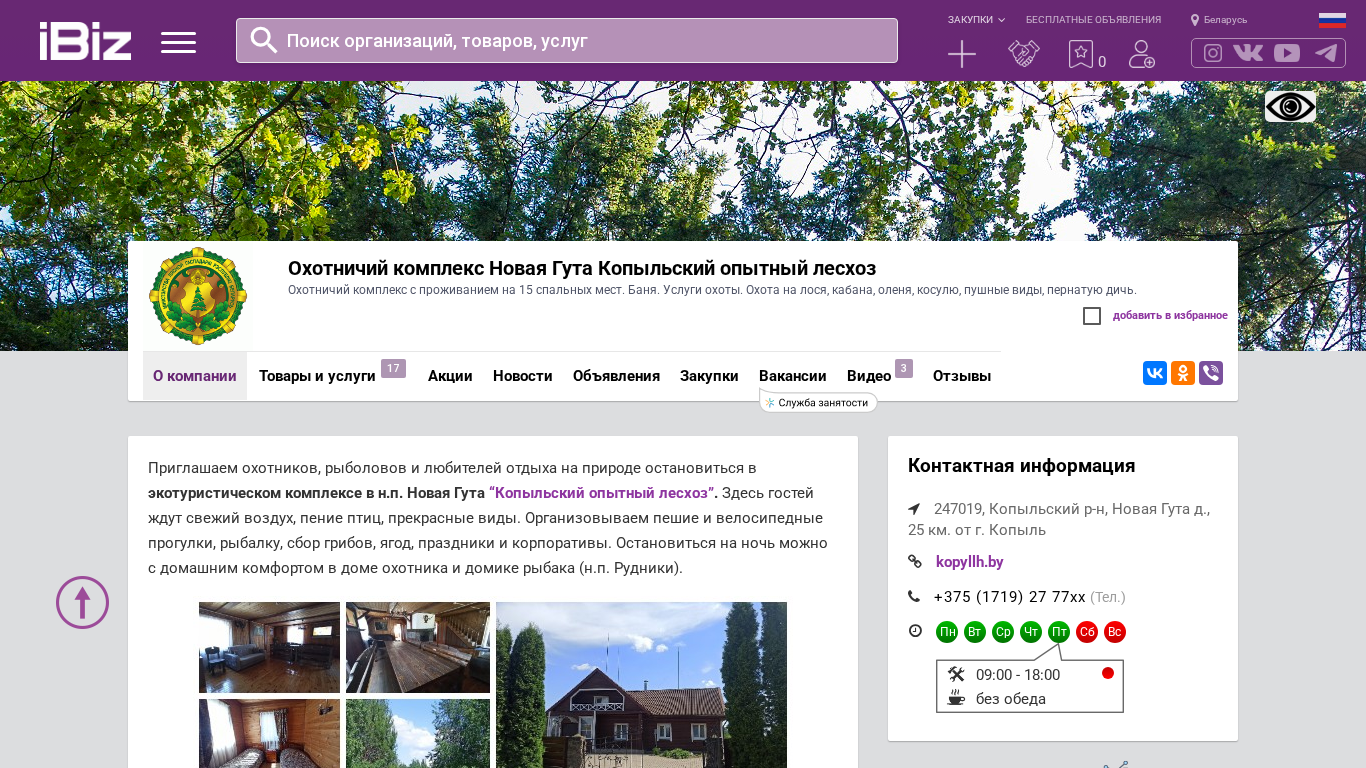Open iBiz VK page in header
Image resolution: width=1366 pixels, height=768 pixels.
(1248, 53)
